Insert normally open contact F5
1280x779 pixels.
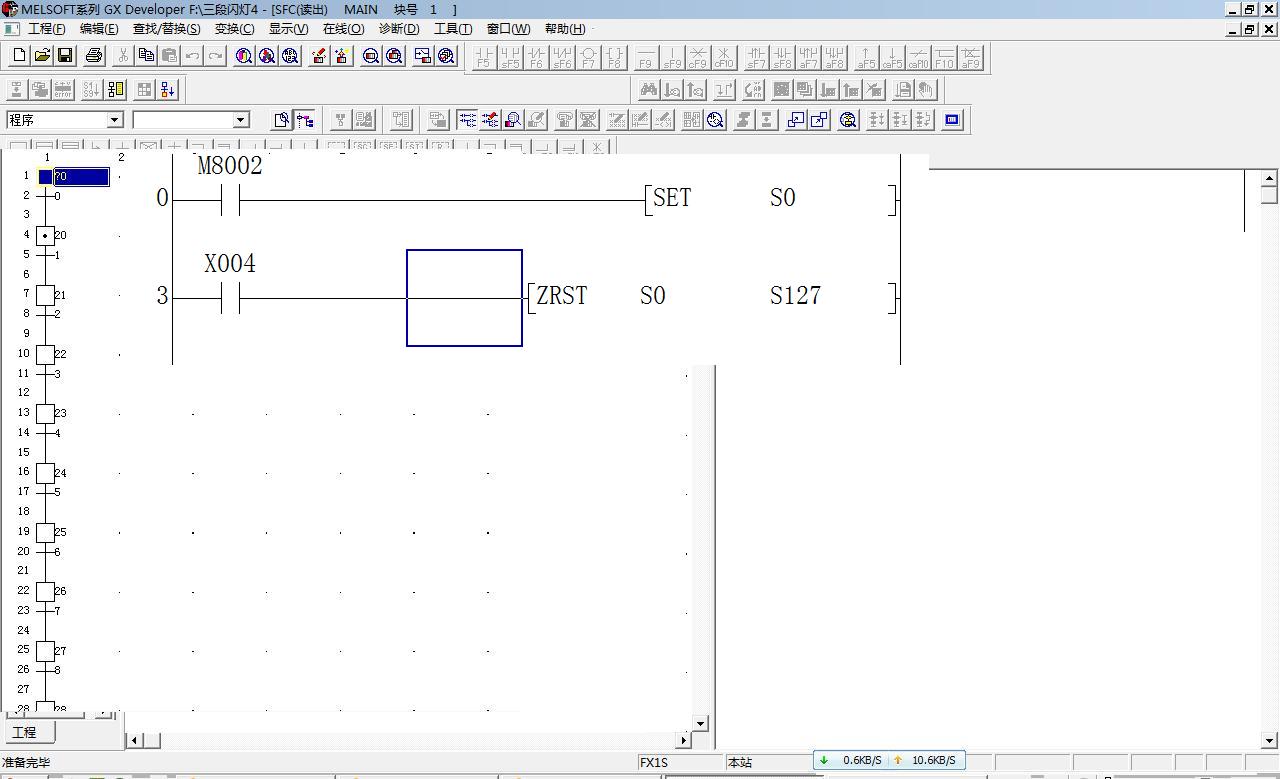coord(484,58)
